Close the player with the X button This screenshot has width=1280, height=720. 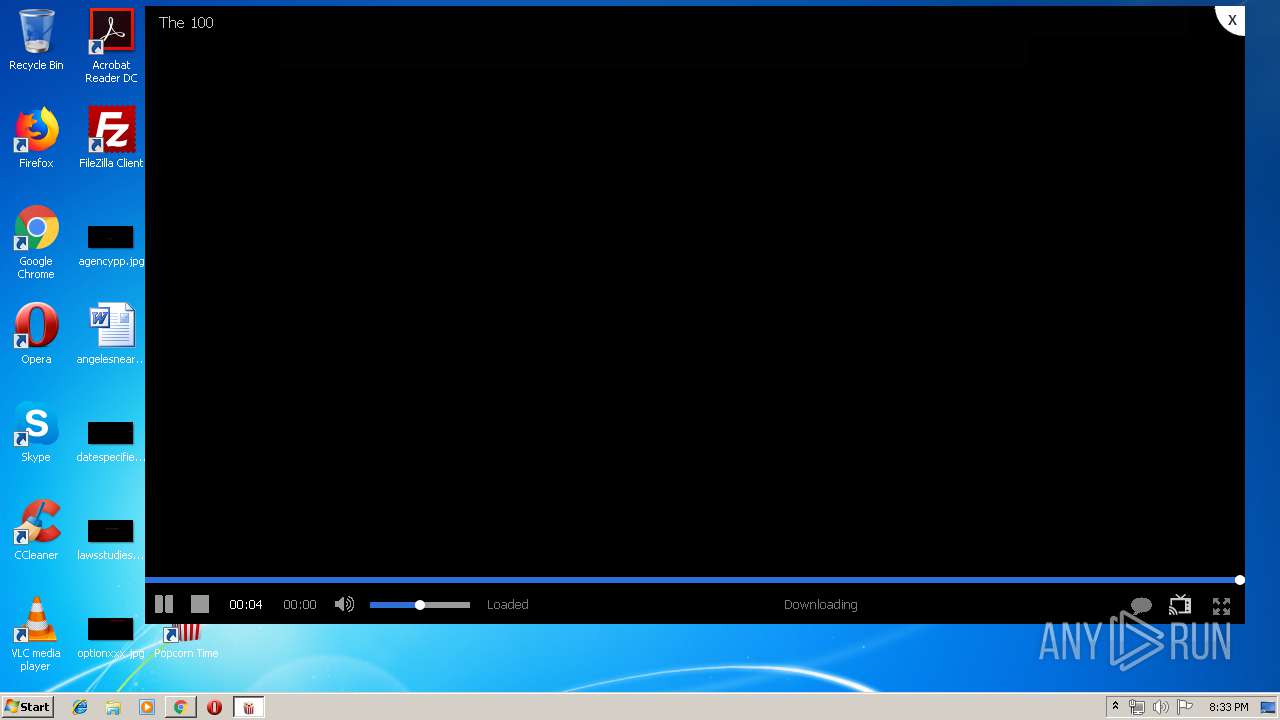[1231, 20]
